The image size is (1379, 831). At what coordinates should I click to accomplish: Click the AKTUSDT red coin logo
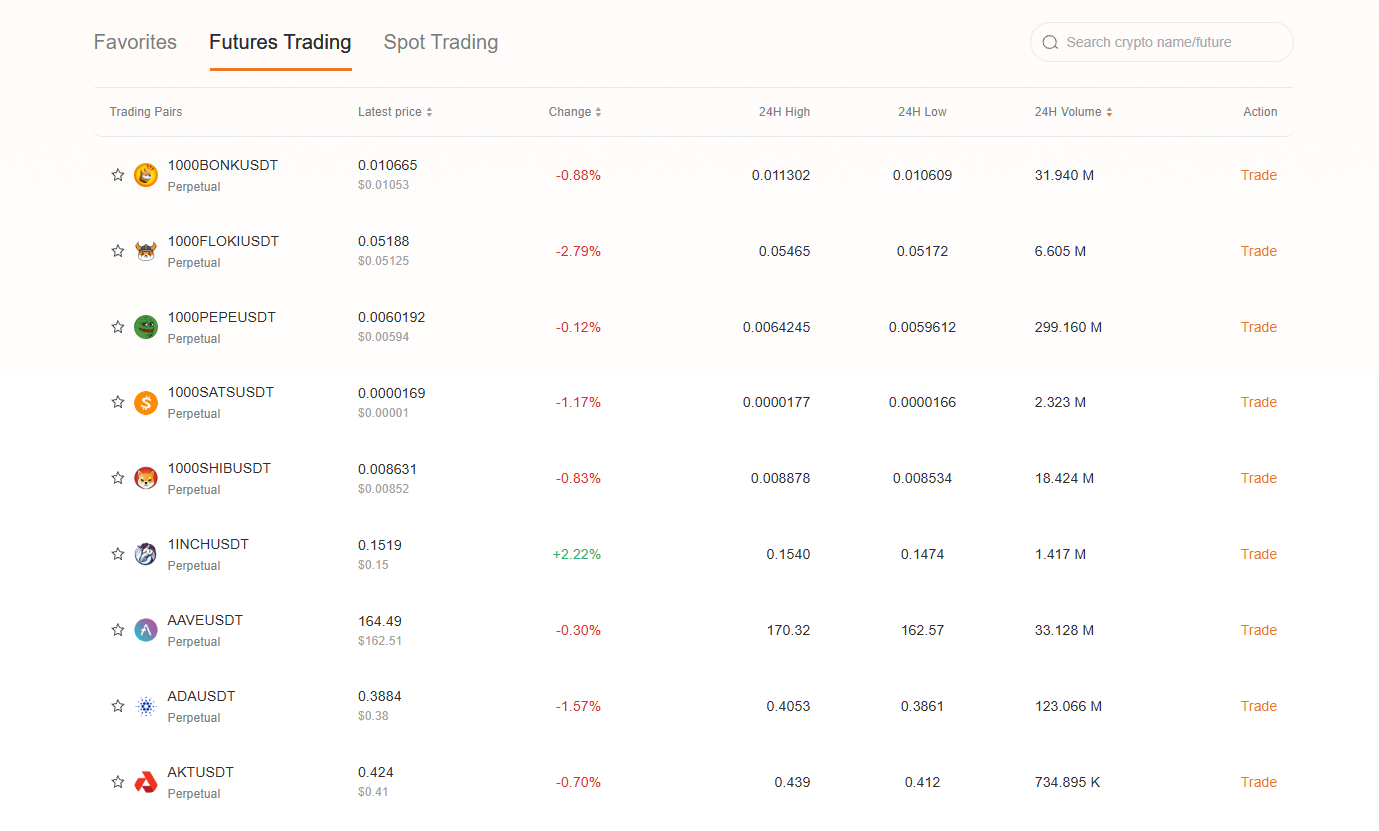click(x=146, y=781)
